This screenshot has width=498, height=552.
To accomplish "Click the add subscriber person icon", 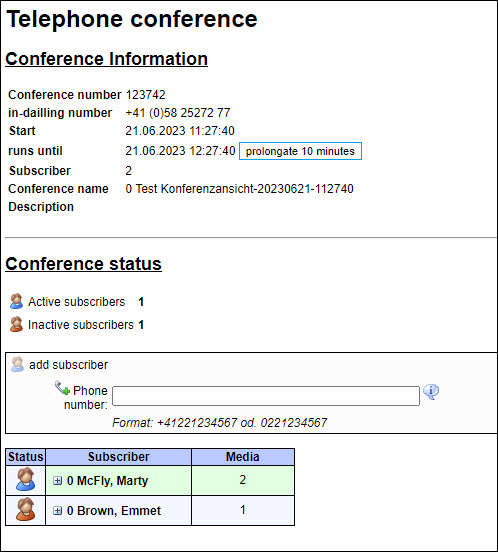I will pyautogui.click(x=17, y=364).
